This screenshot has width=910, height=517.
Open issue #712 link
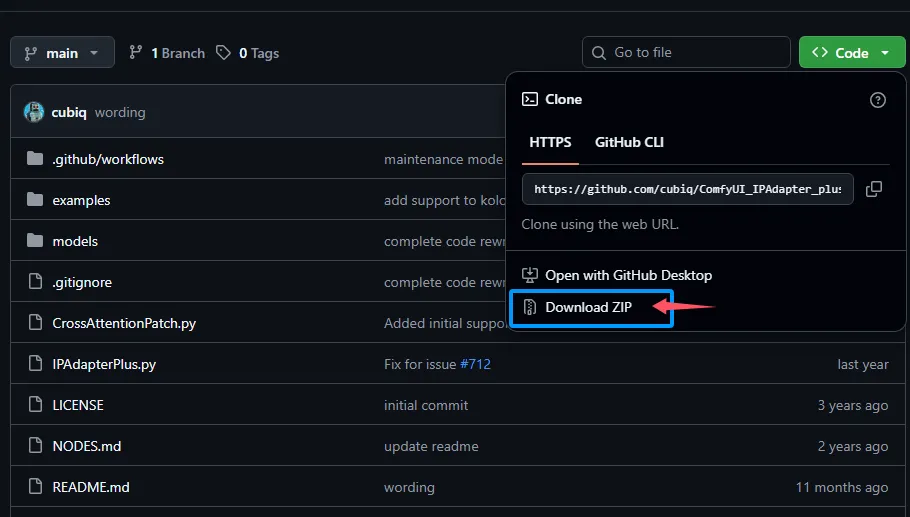(475, 364)
